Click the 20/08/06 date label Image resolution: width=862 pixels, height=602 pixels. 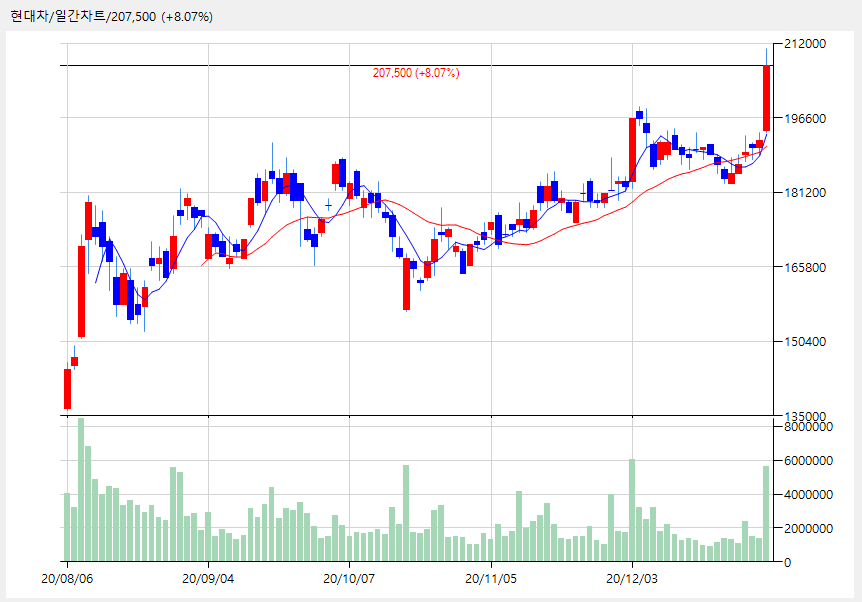67,579
